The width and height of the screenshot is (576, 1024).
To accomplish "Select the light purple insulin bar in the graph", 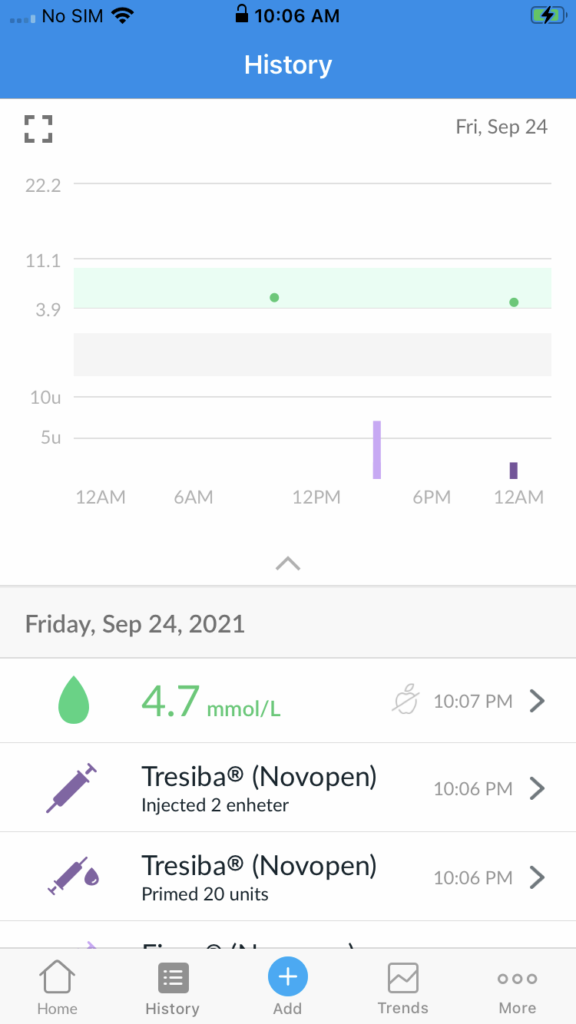I will (x=377, y=450).
